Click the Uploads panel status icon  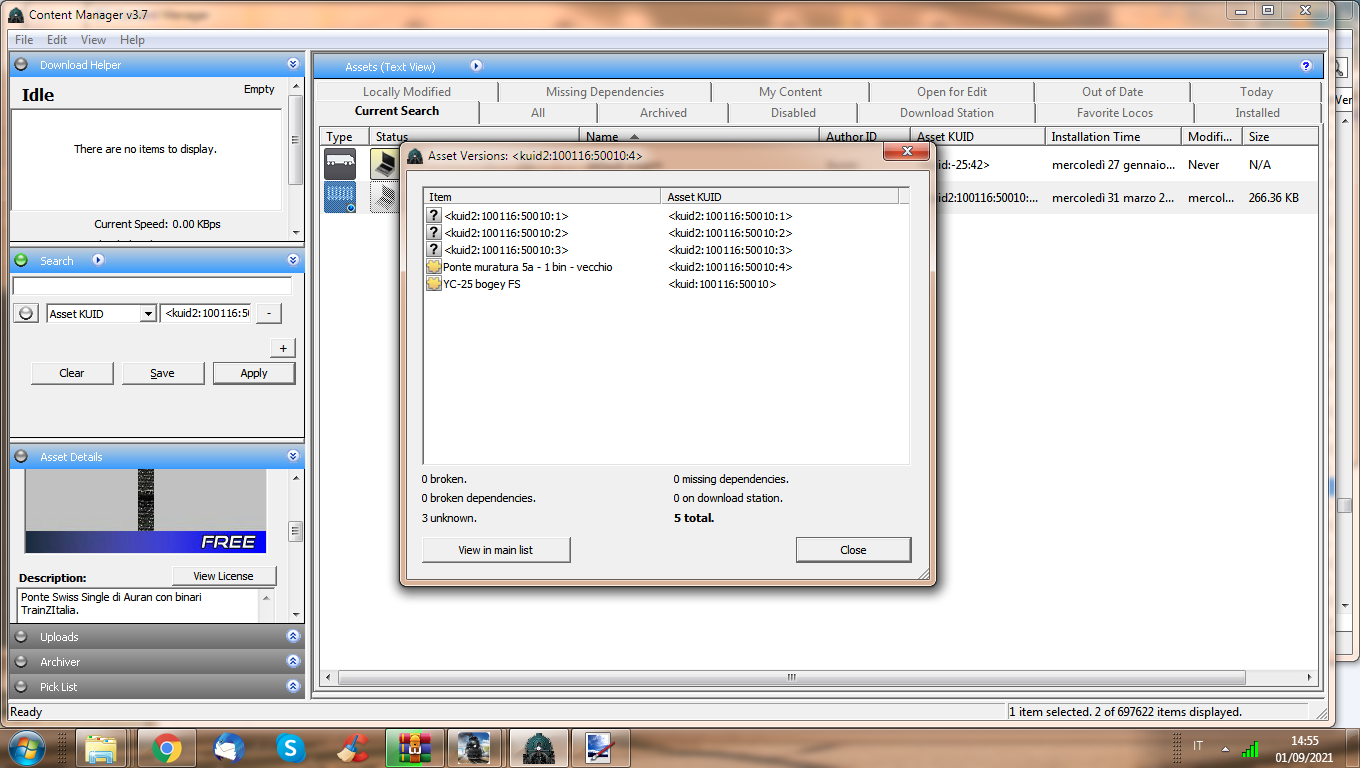tap(21, 637)
